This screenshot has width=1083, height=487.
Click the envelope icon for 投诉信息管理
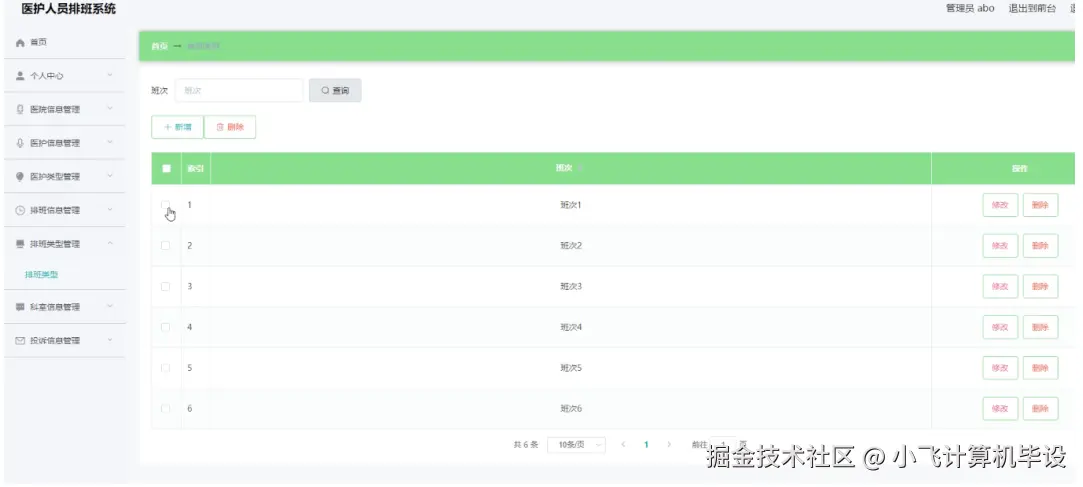tap(20, 341)
